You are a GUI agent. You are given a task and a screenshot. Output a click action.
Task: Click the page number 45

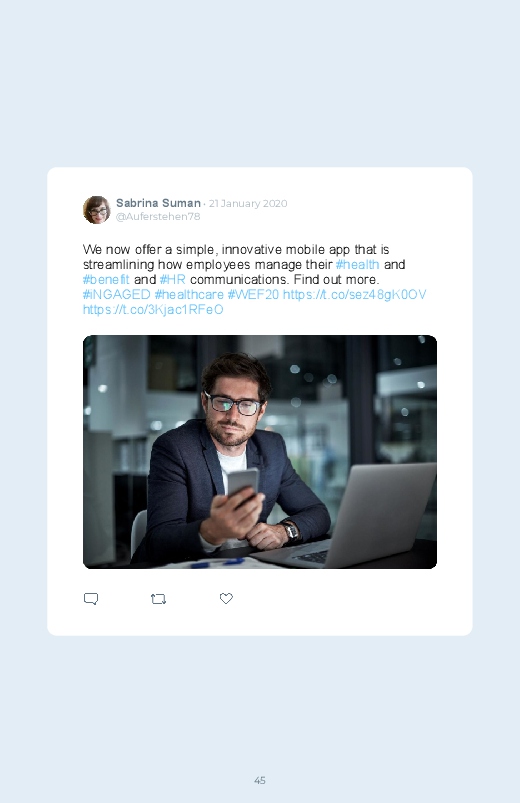260,780
